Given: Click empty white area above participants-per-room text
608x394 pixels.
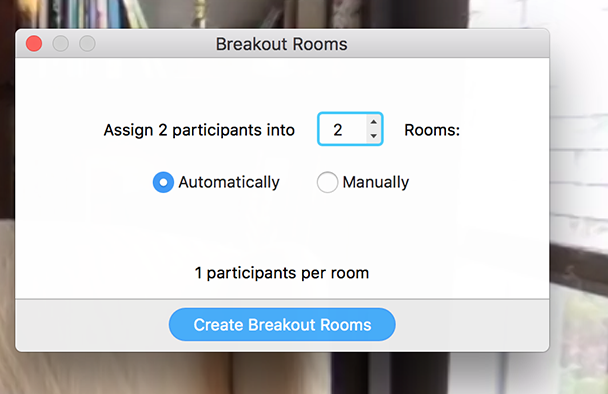Looking at the screenshot, I should point(282,233).
